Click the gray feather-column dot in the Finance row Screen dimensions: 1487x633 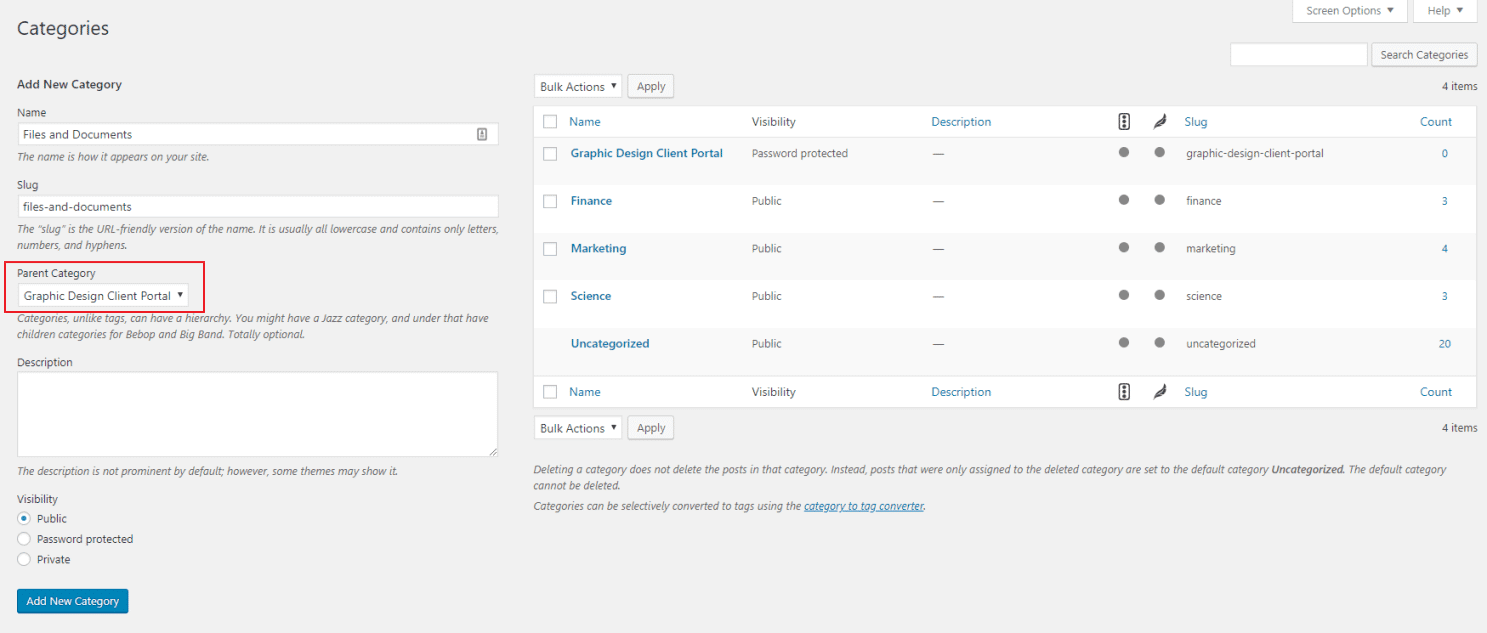(x=1159, y=201)
